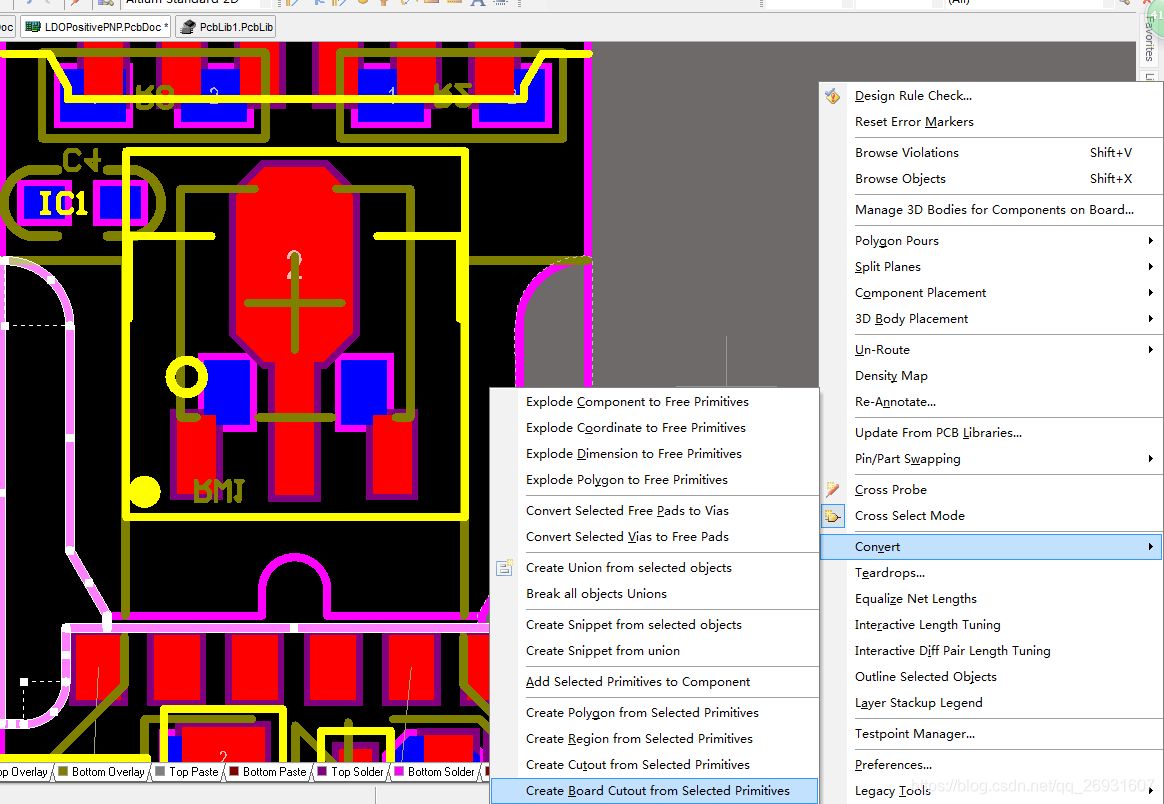The width and height of the screenshot is (1164, 804).
Task: Click the IC1 designator on the board
Action: pyautogui.click(x=63, y=203)
